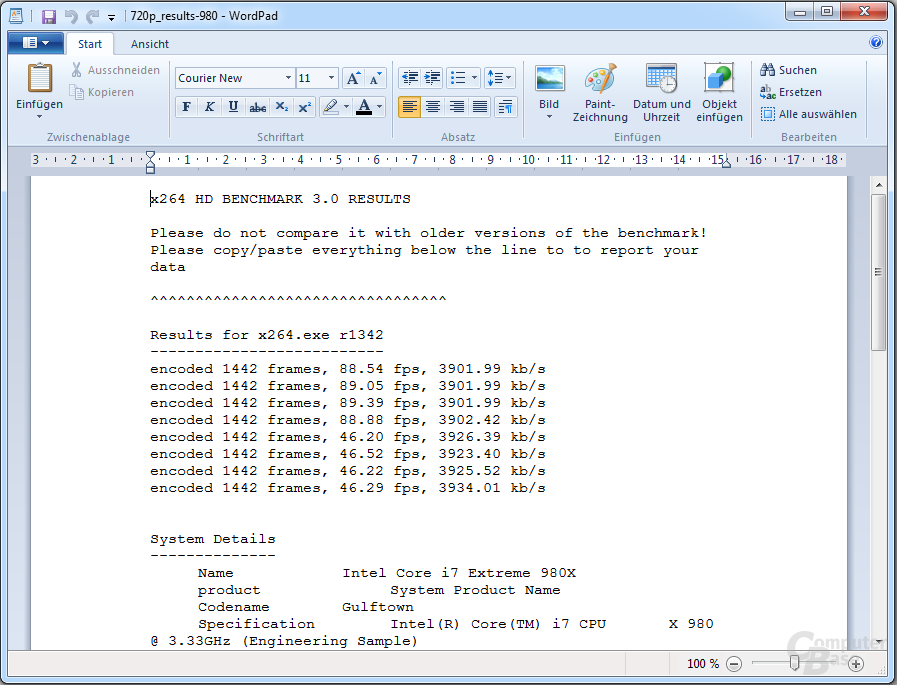
Task: Switch to the Ansicht ribbon tab
Action: pos(149,44)
